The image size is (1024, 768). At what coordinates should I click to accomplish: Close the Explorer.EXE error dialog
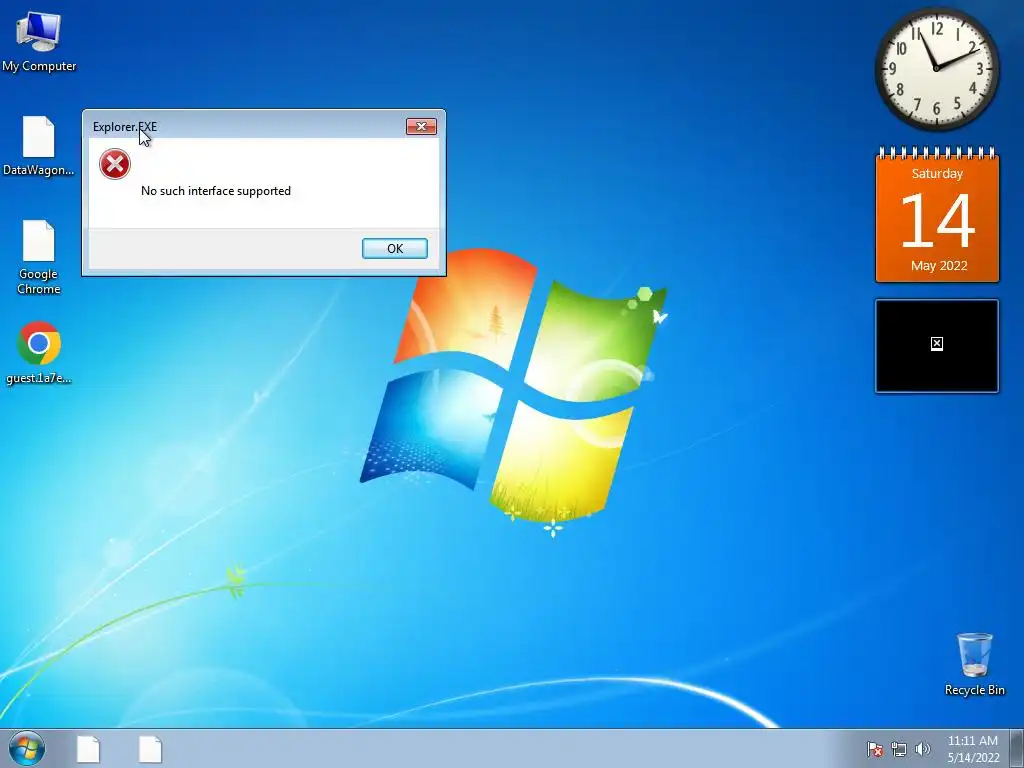click(x=421, y=127)
